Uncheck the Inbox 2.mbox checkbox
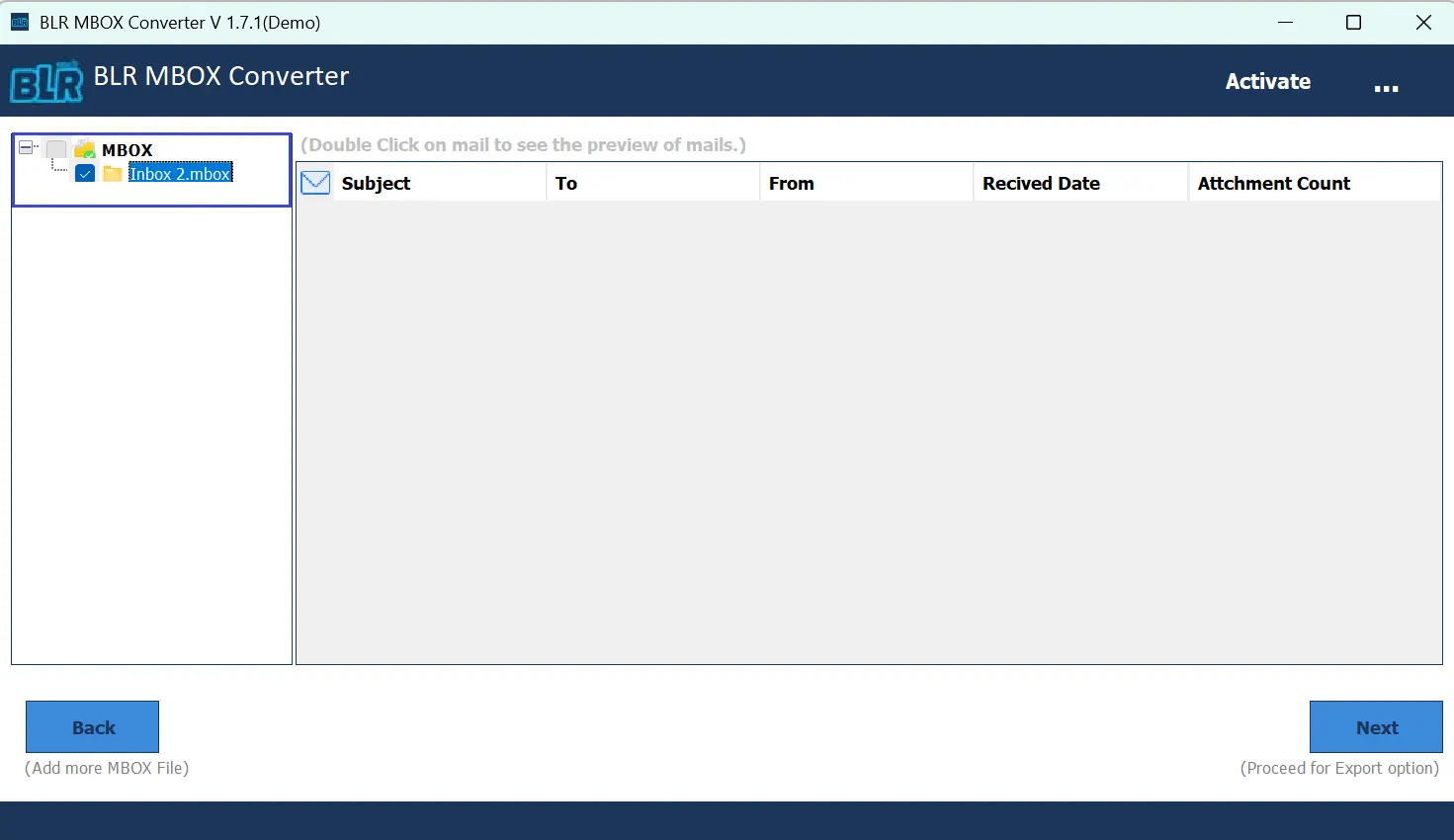 (x=85, y=174)
